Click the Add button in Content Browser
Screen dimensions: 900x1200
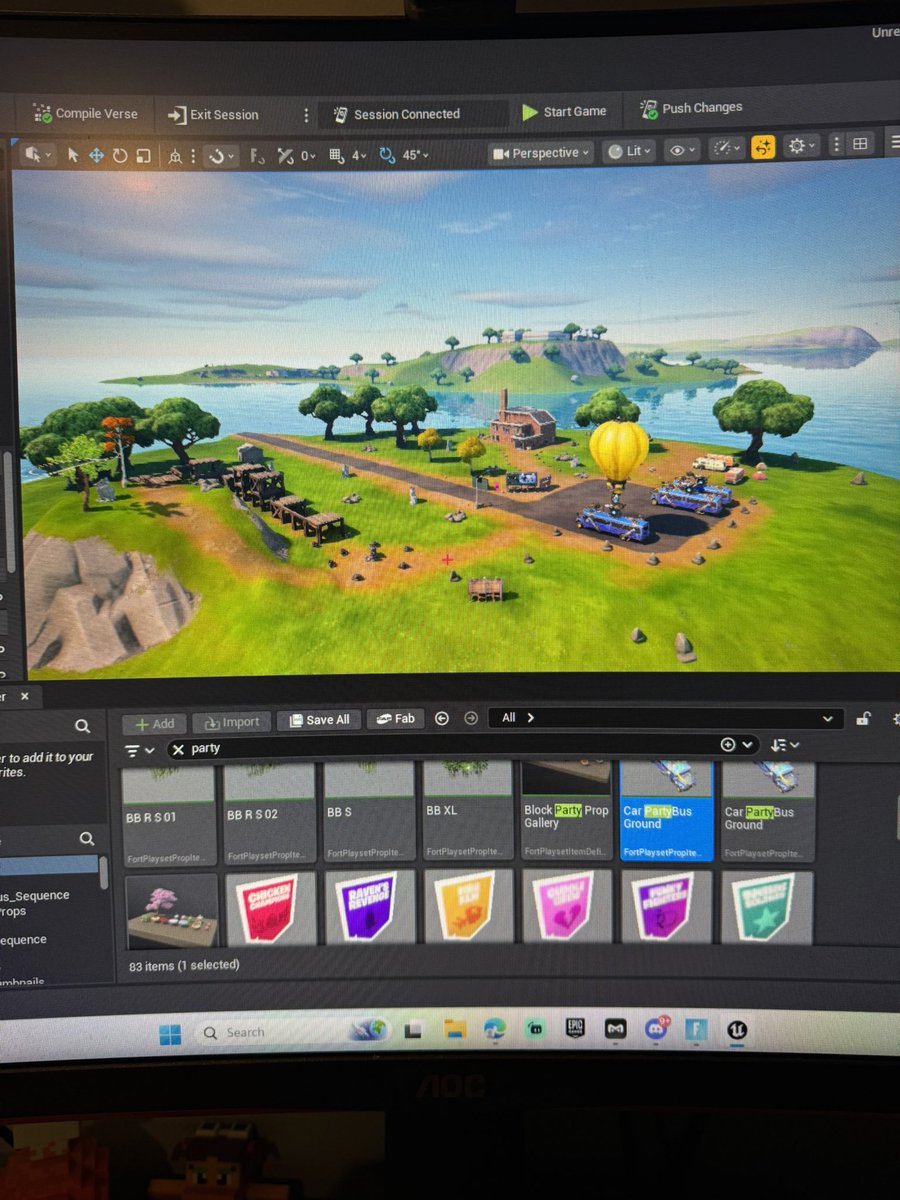pos(154,724)
